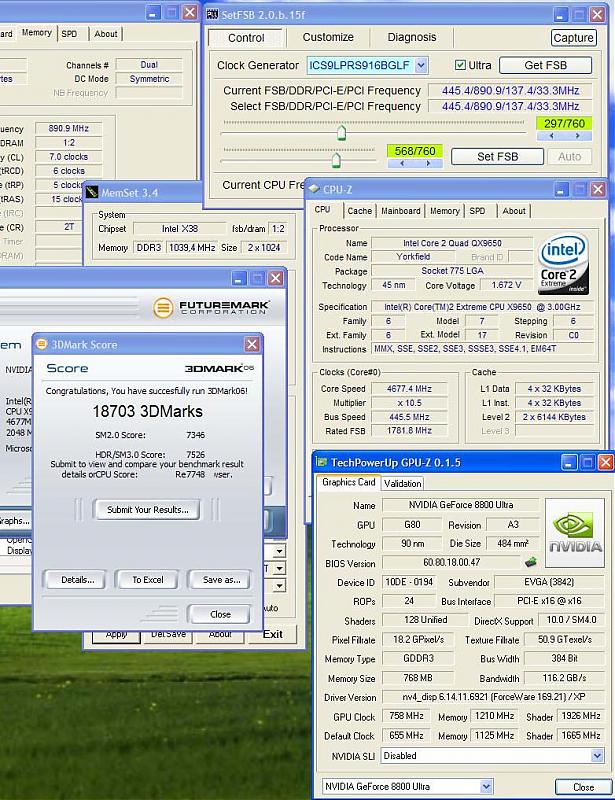
Task: Click the lower FSB slider thumb
Action: point(336,160)
